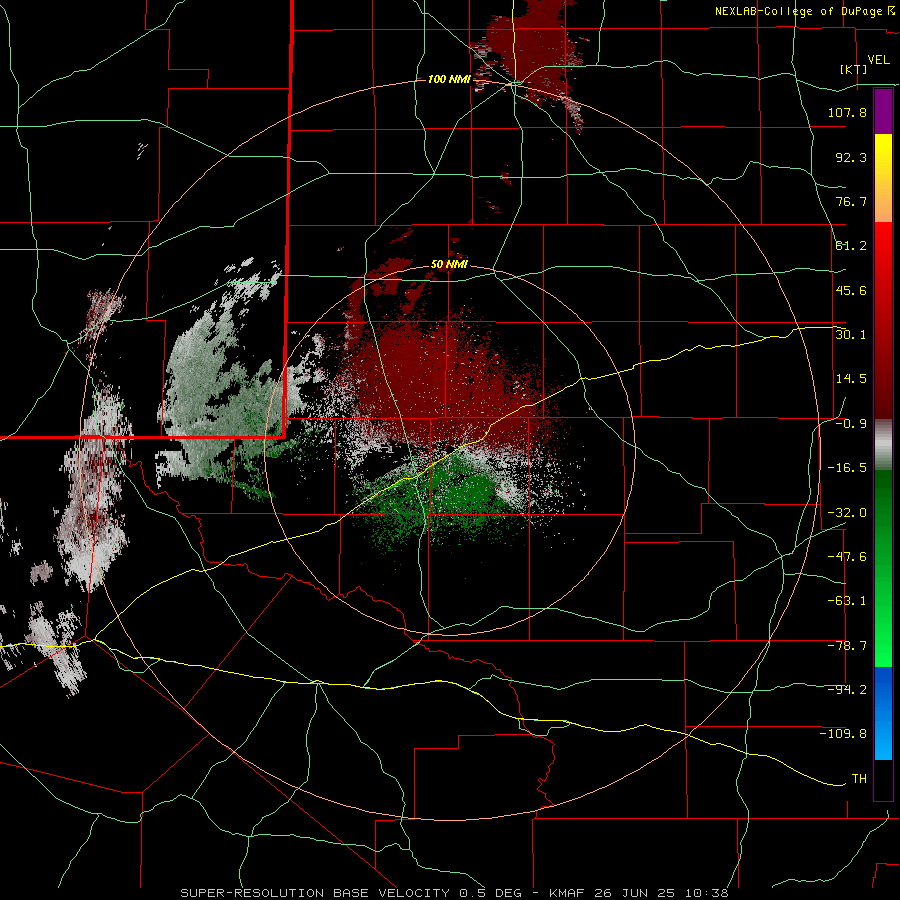The height and width of the screenshot is (900, 900).
Task: Click the -109.8 velocity scale value
Action: 843,734
